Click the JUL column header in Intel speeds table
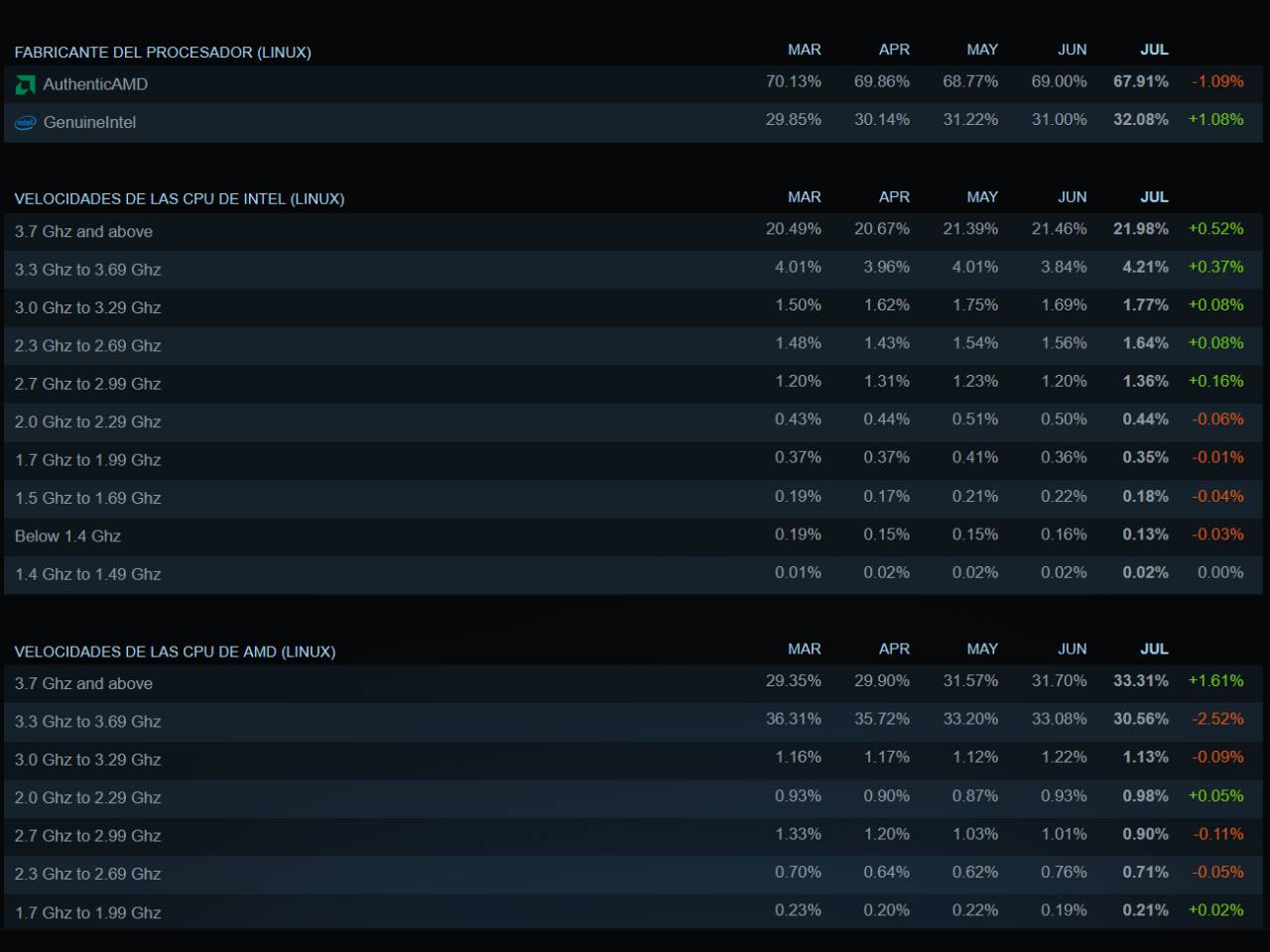The image size is (1270, 952). coord(1154,197)
